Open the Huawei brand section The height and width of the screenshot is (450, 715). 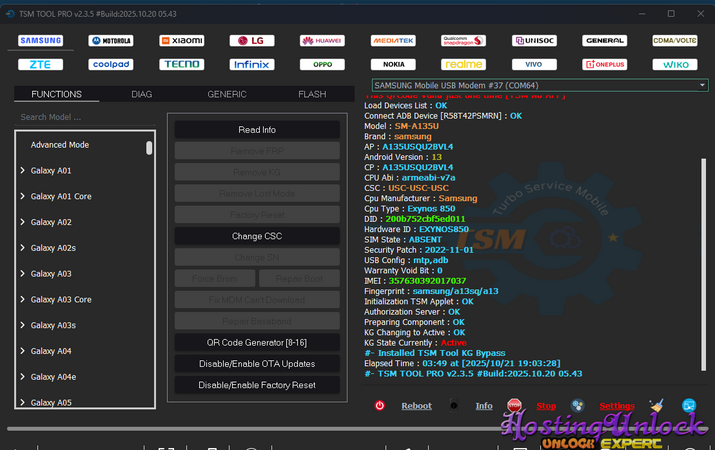322,41
